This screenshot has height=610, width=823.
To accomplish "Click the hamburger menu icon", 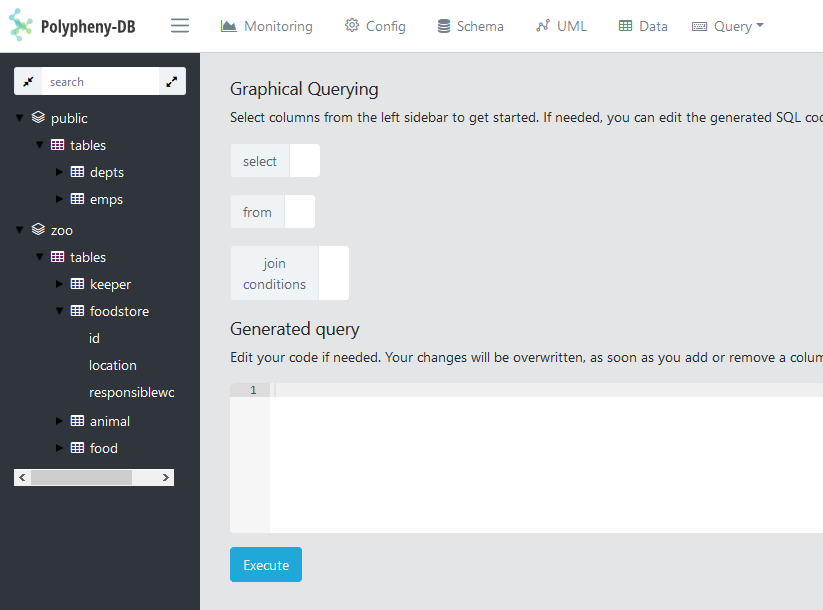I will tap(180, 26).
